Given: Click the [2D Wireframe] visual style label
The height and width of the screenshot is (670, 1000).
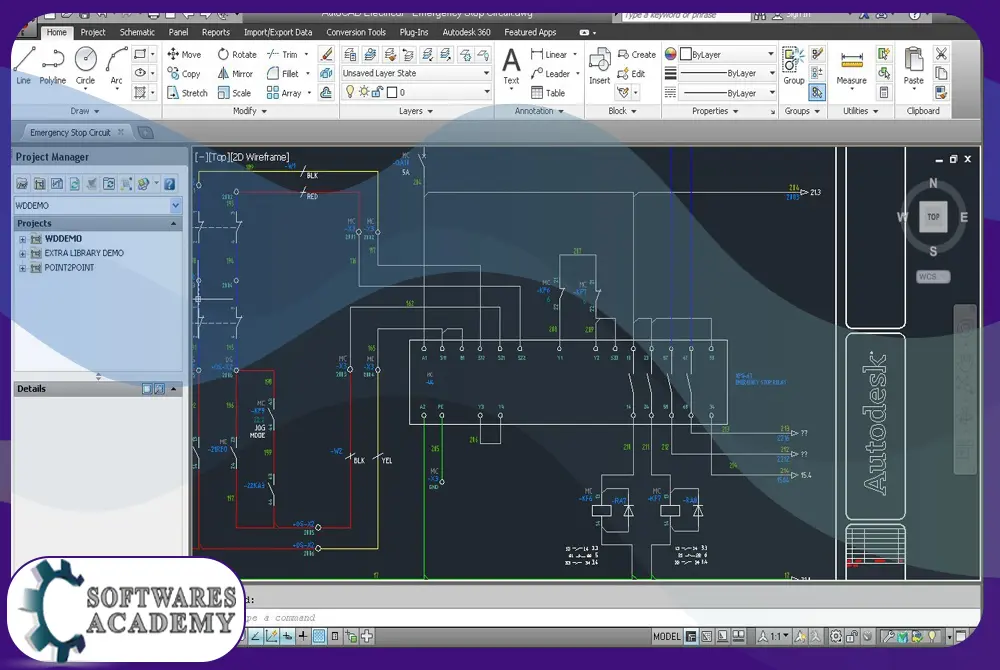Looking at the screenshot, I should tap(260, 157).
